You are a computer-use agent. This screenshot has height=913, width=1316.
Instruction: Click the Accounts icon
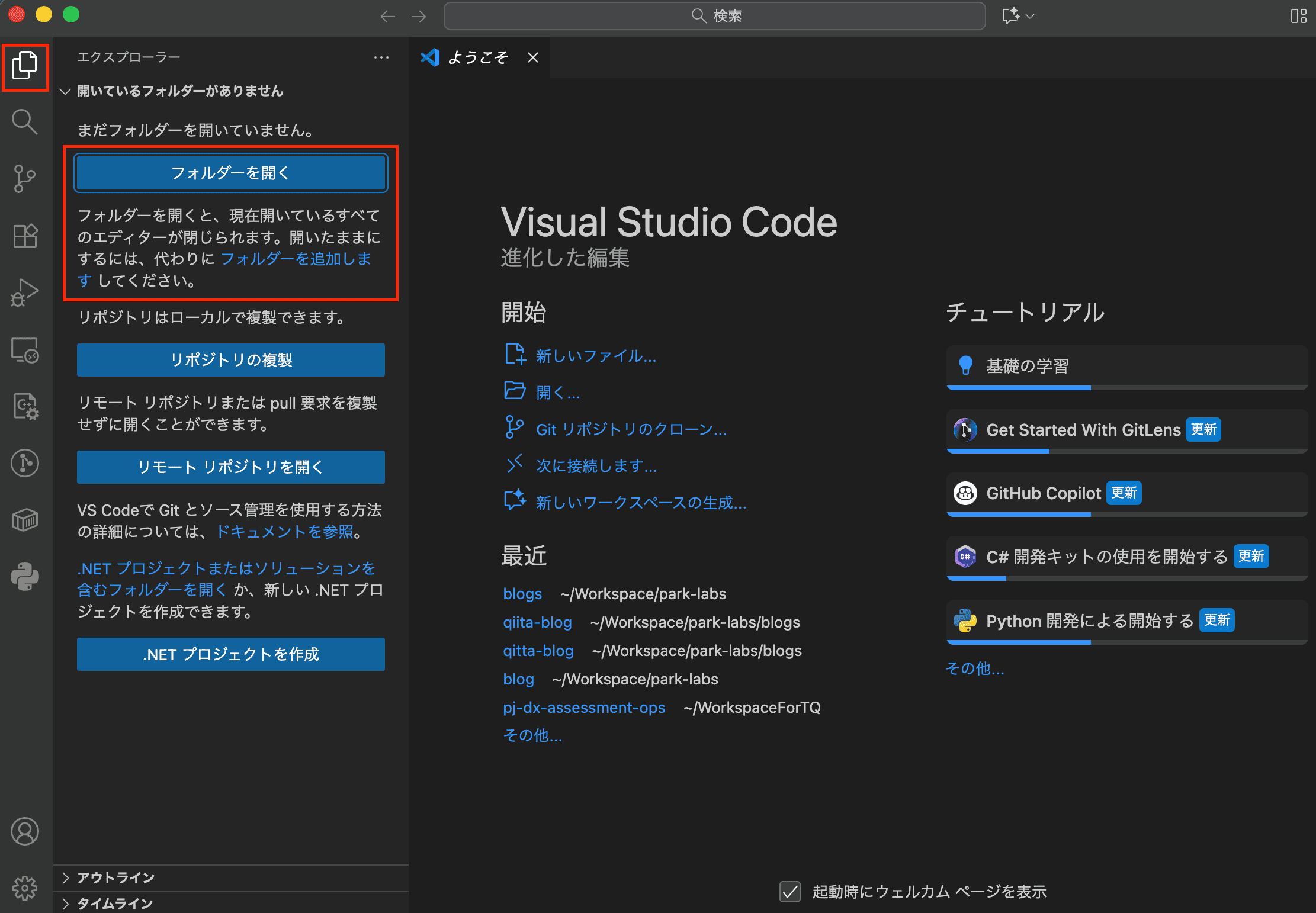click(x=24, y=831)
